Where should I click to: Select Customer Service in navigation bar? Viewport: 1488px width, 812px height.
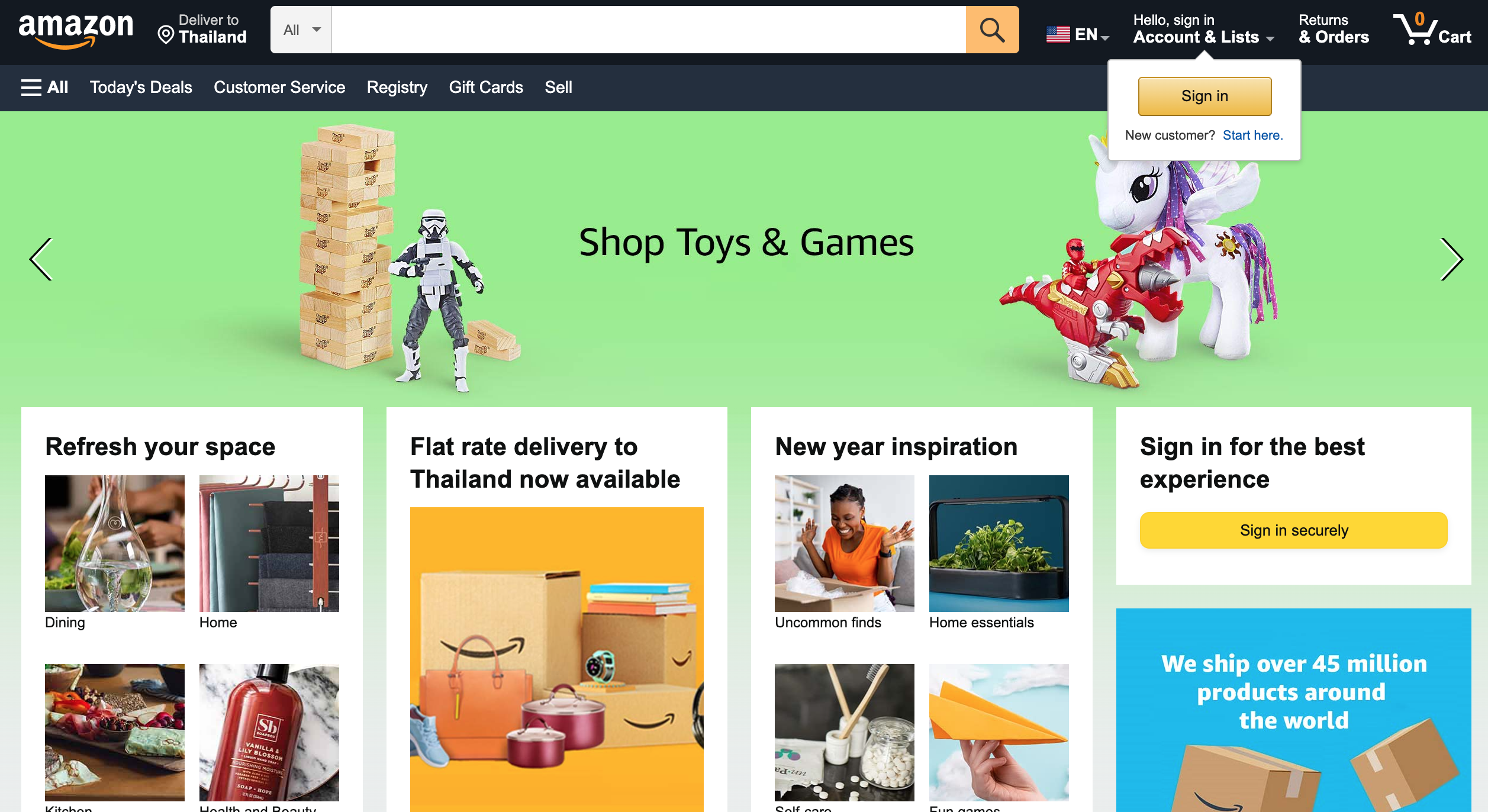pyautogui.click(x=279, y=87)
